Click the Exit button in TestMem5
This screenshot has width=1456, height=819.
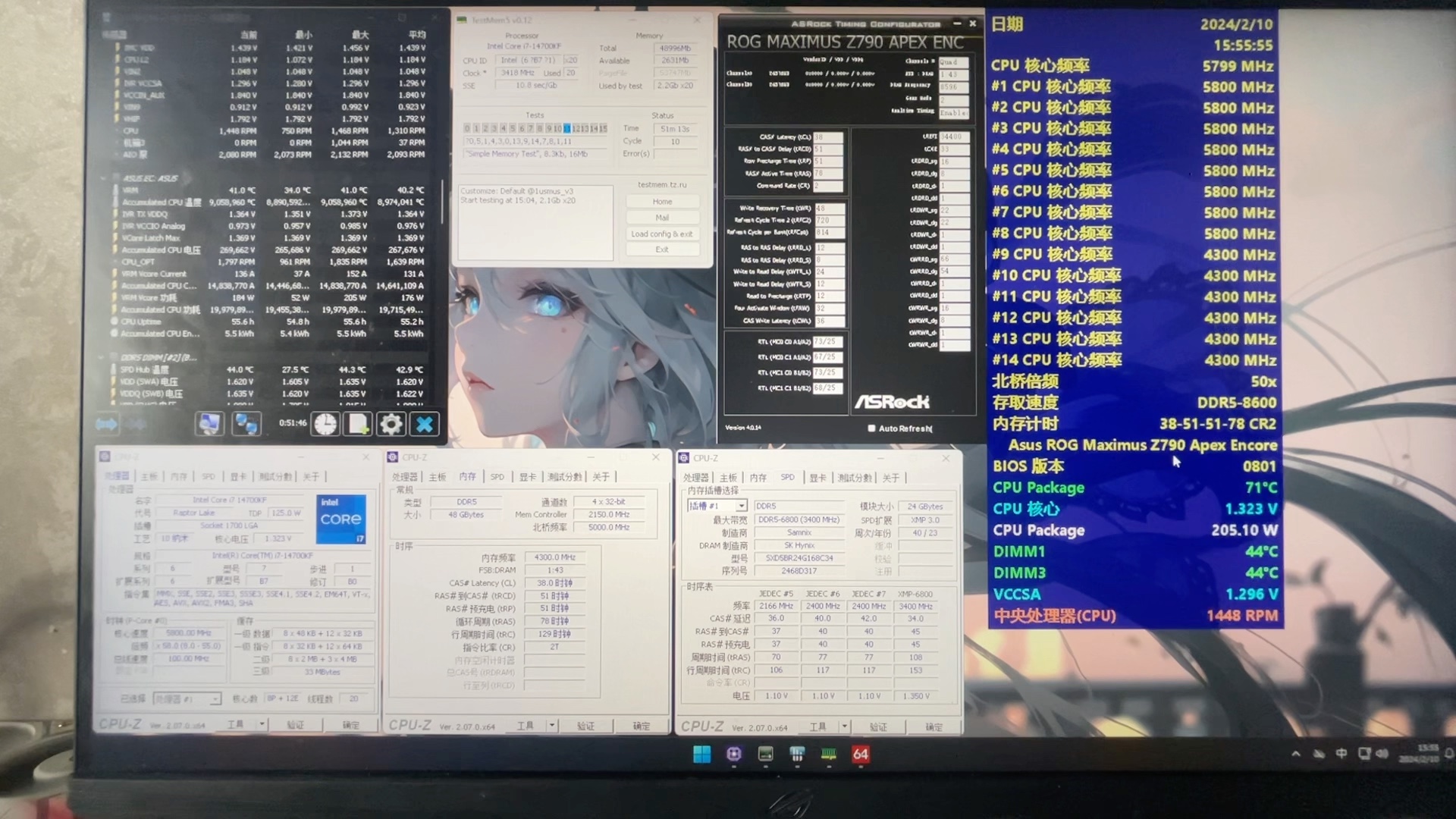click(662, 249)
